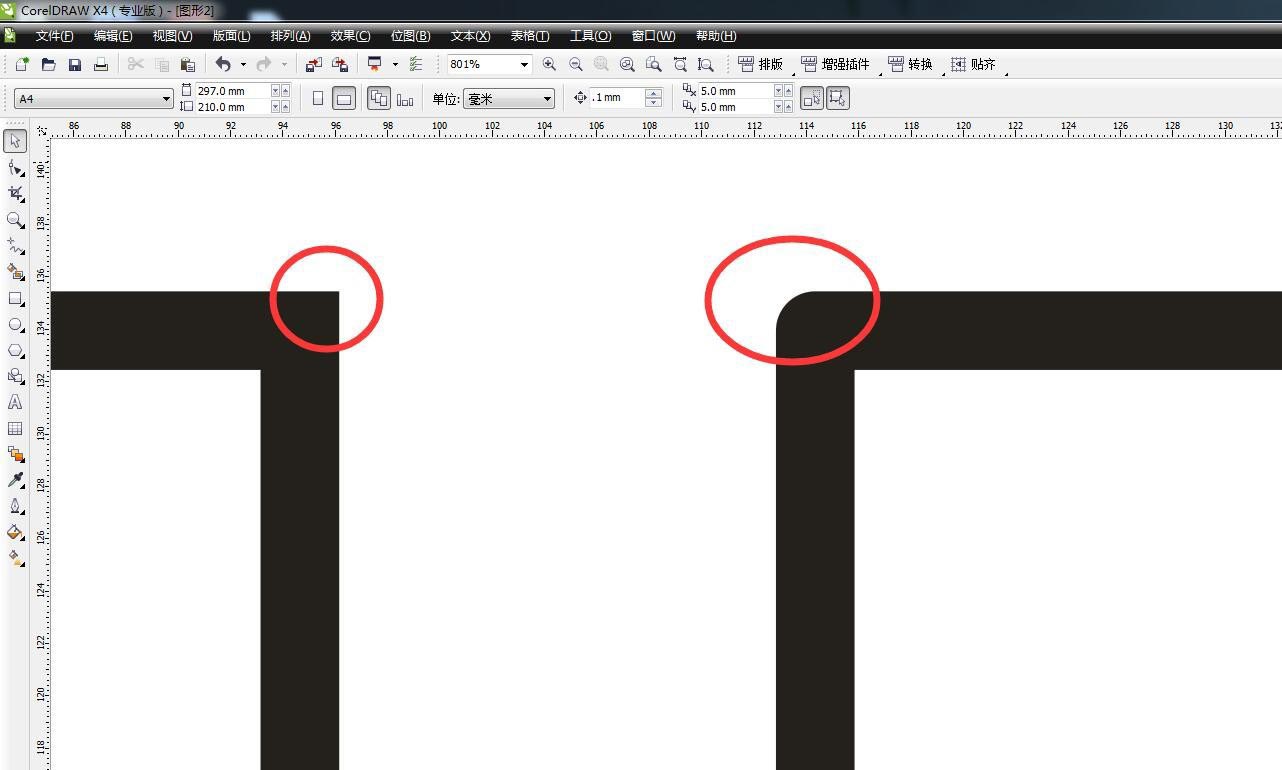Open the 毫米 units dropdown
This screenshot has width=1282, height=770.
(x=547, y=99)
